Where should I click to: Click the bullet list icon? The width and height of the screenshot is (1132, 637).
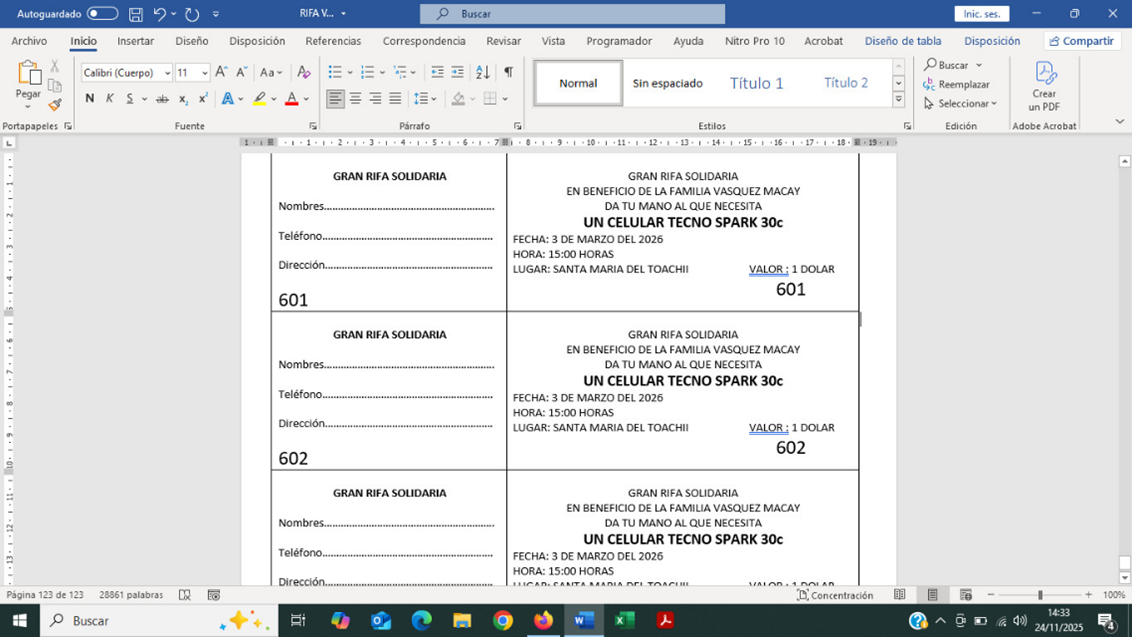[x=335, y=72]
